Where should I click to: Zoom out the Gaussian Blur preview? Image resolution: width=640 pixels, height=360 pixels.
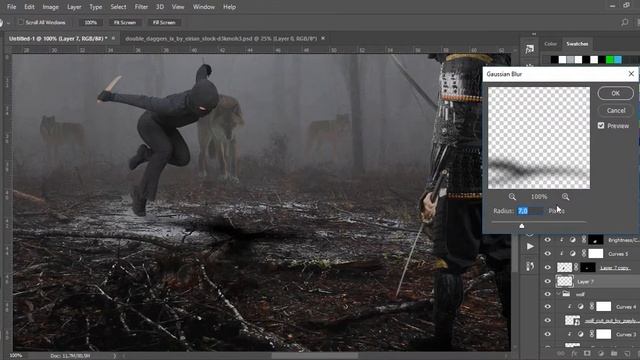pos(512,197)
